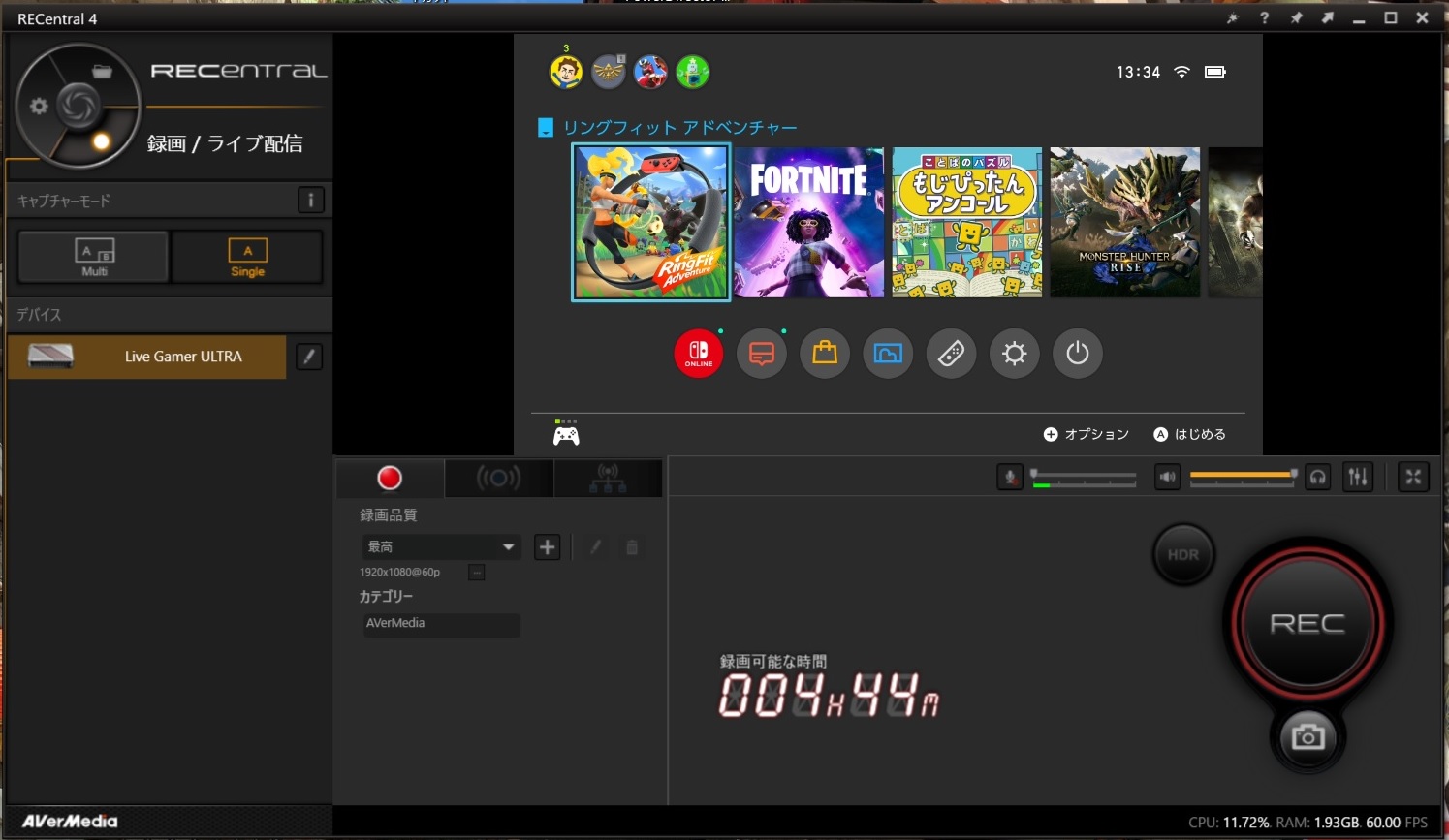
Task: Click the diagonal arrow title bar icon
Action: [x=1327, y=18]
